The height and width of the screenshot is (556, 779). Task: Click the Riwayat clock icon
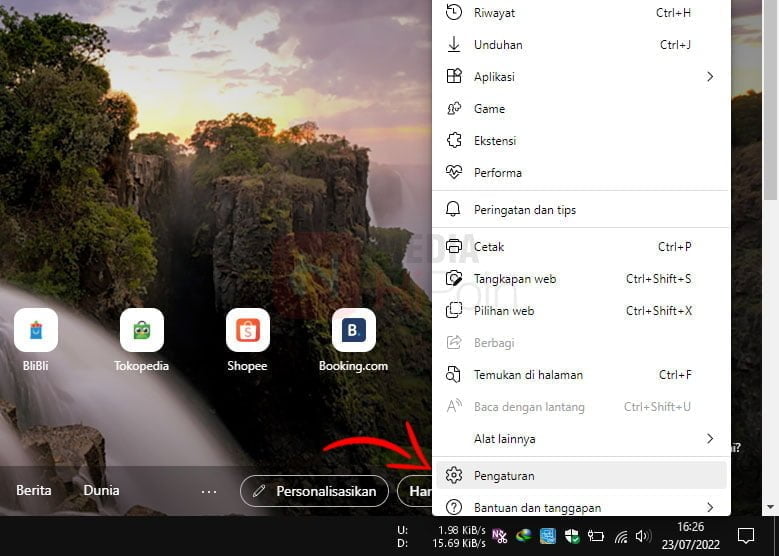454,12
